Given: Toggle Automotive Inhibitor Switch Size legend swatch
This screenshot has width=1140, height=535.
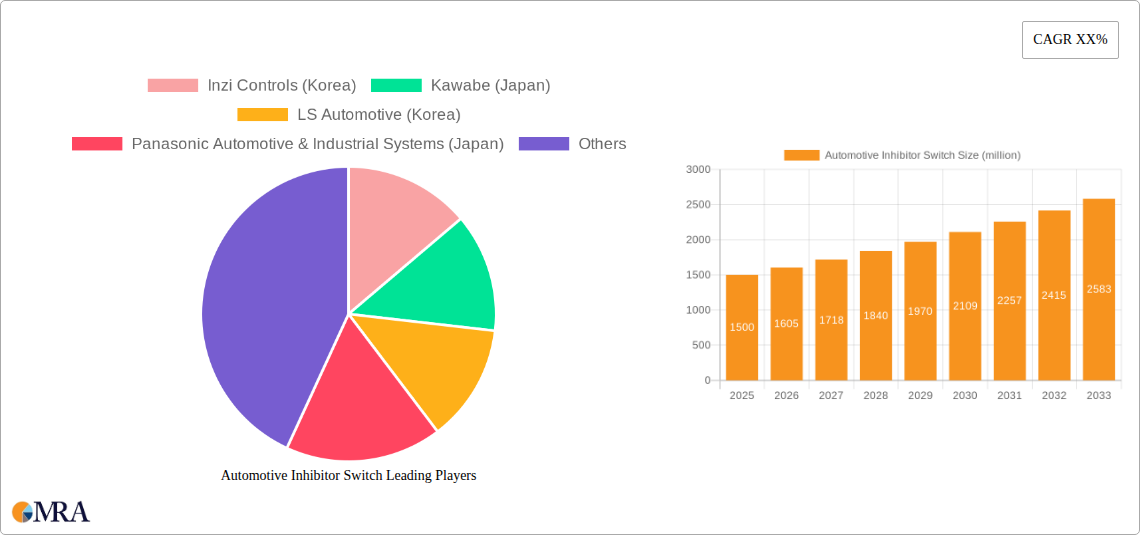Looking at the screenshot, I should pyautogui.click(x=801, y=155).
